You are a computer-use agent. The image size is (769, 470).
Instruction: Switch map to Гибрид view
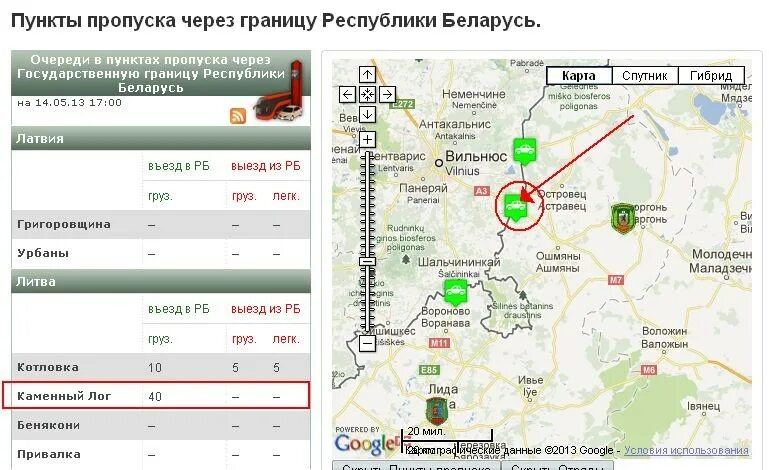pos(711,76)
